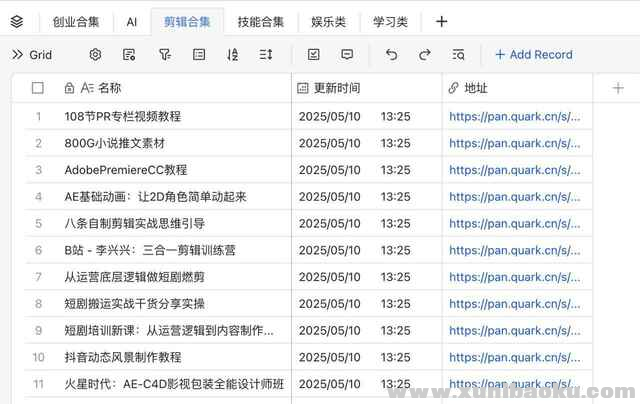Click the sort A-Z icon
The width and height of the screenshot is (640, 404).
coord(232,55)
